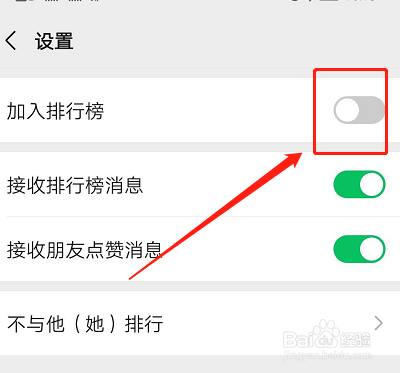Click the red arrow annotation graphic
This screenshot has height=373, width=400.
click(216, 216)
